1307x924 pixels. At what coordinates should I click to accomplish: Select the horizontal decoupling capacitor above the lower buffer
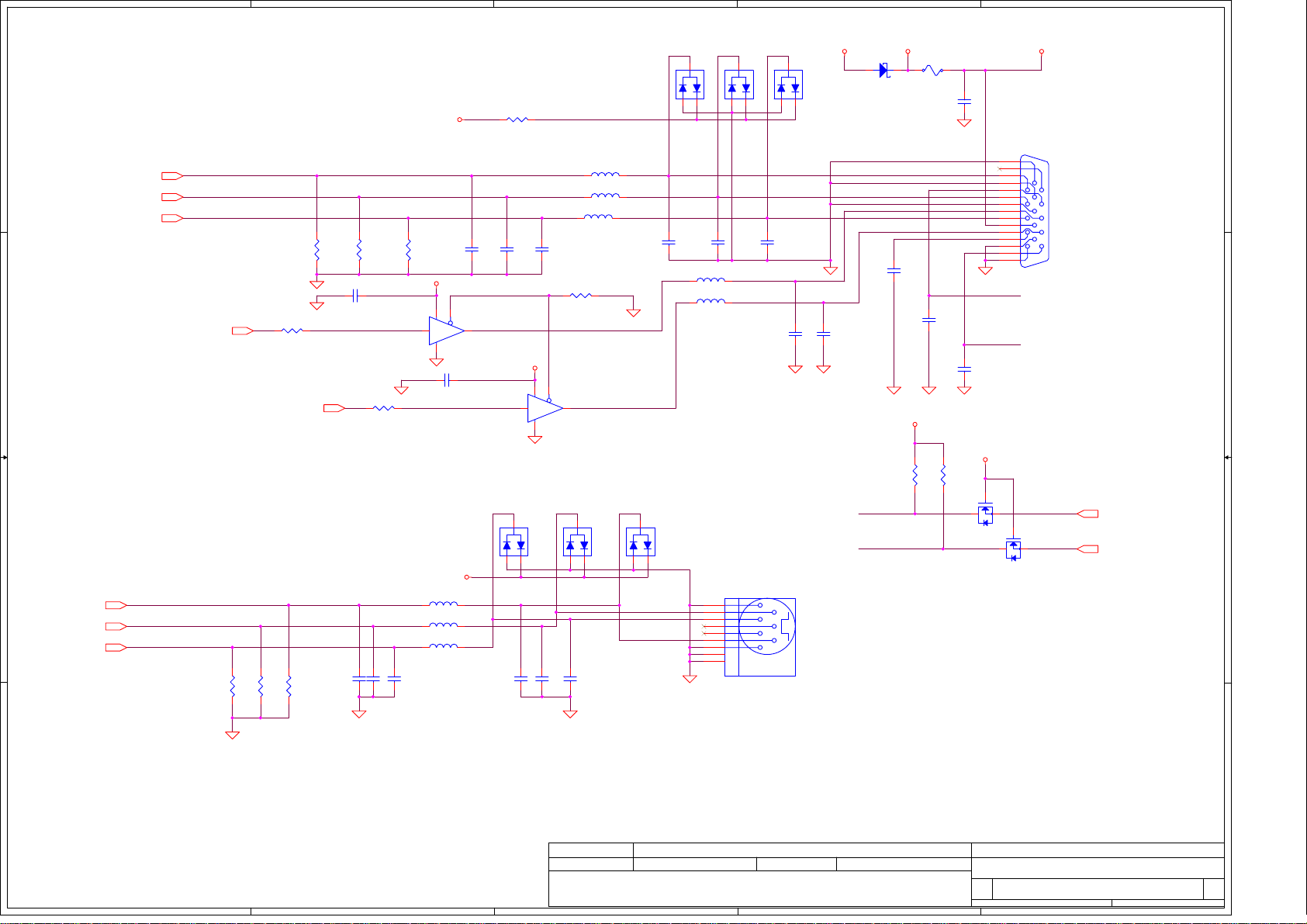pos(447,380)
